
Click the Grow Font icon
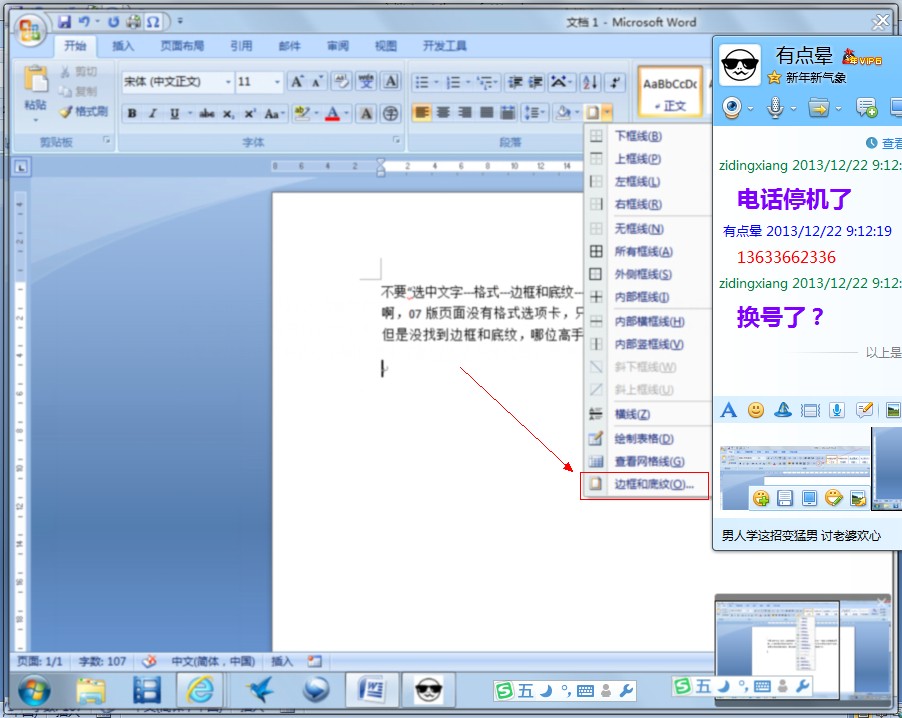[297, 82]
